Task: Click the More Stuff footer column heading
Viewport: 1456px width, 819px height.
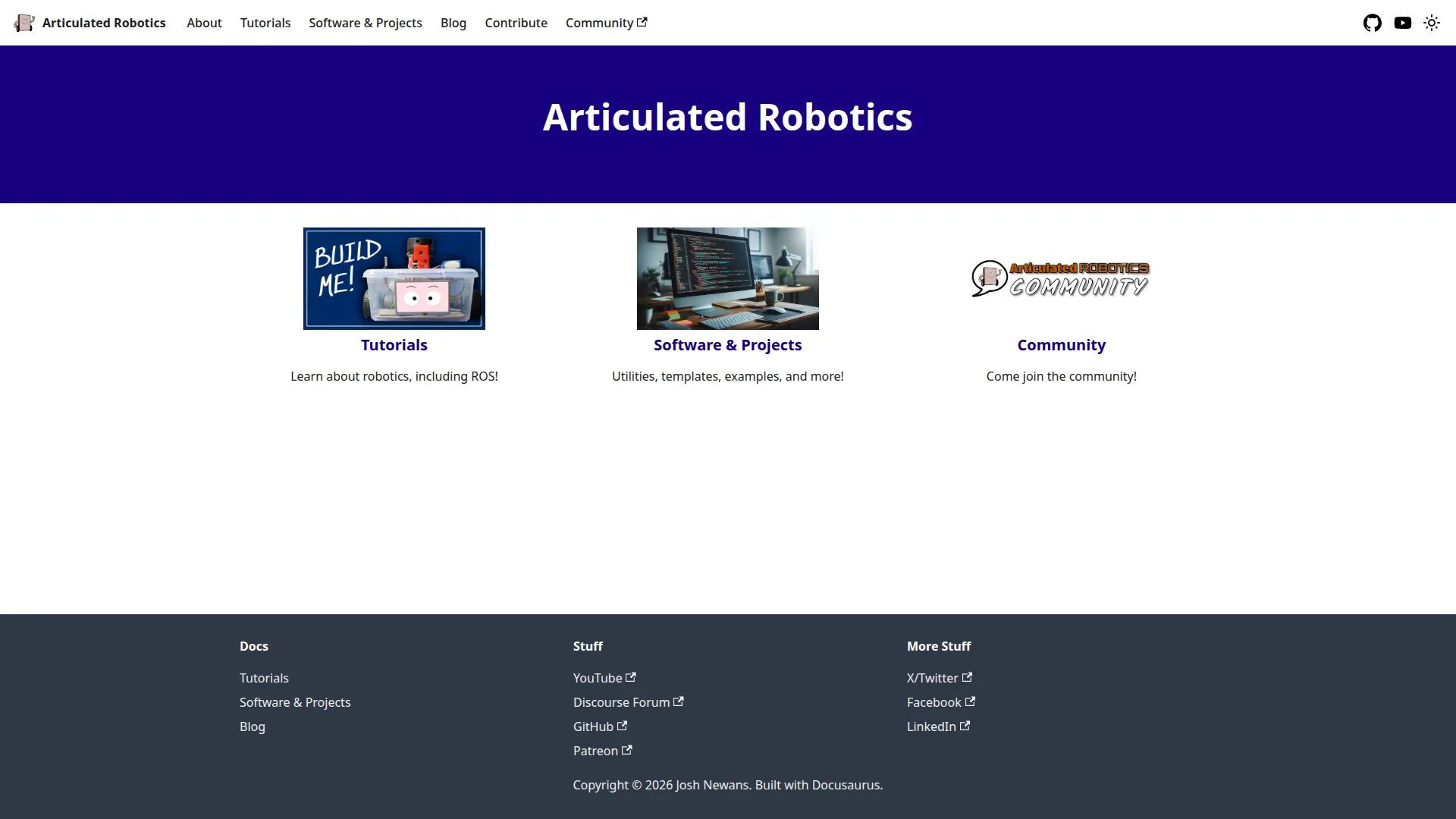Action: click(939, 646)
